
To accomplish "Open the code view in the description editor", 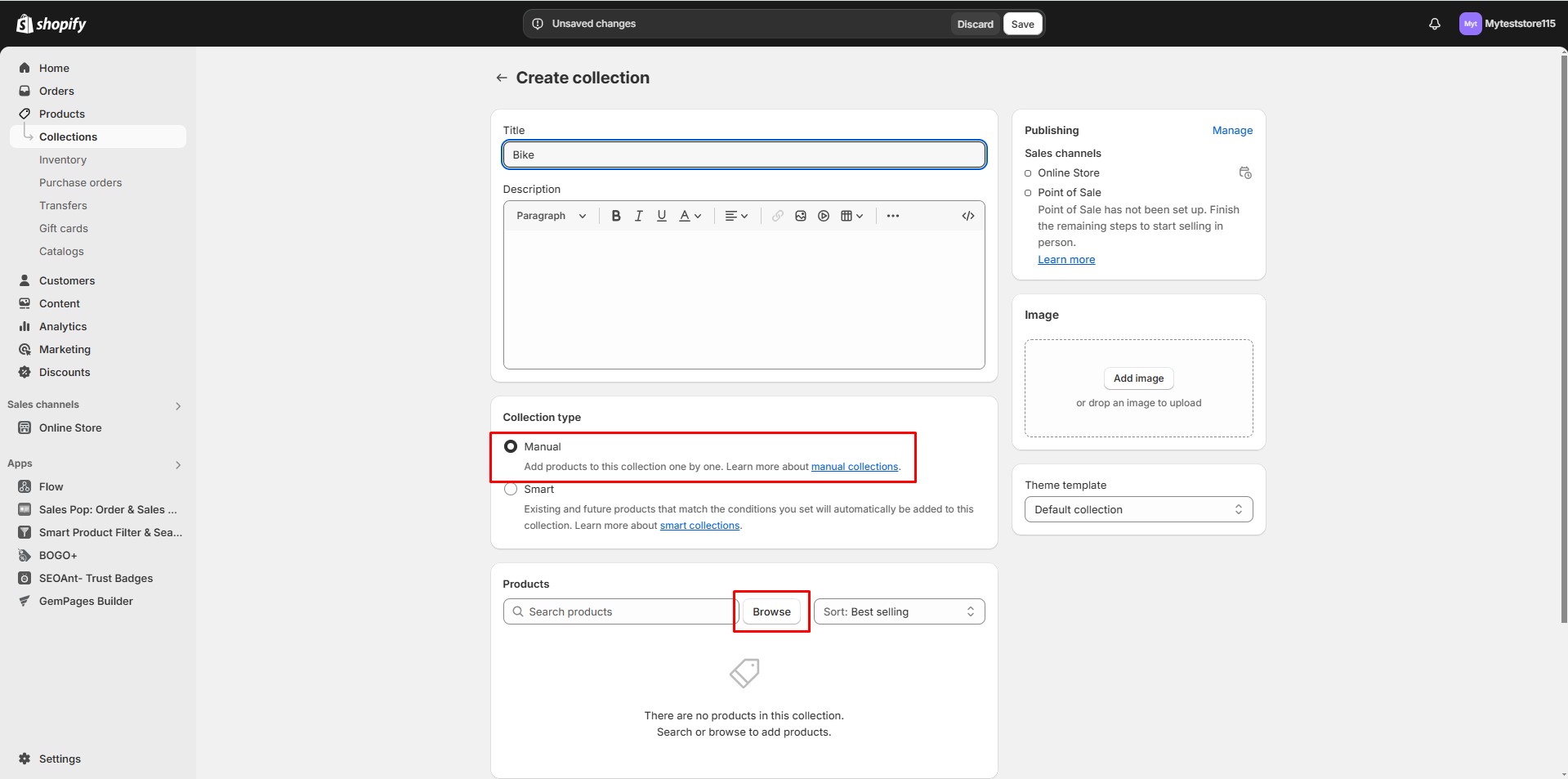I will 967,215.
